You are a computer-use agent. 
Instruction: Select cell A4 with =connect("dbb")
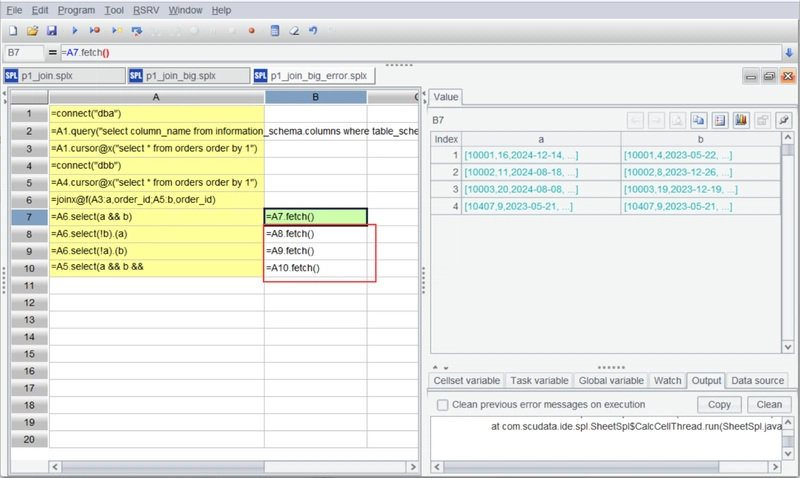coord(157,166)
